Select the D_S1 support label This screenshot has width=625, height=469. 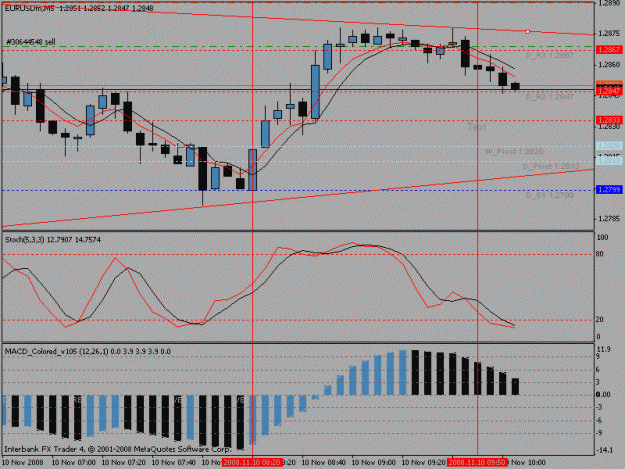(x=549, y=196)
